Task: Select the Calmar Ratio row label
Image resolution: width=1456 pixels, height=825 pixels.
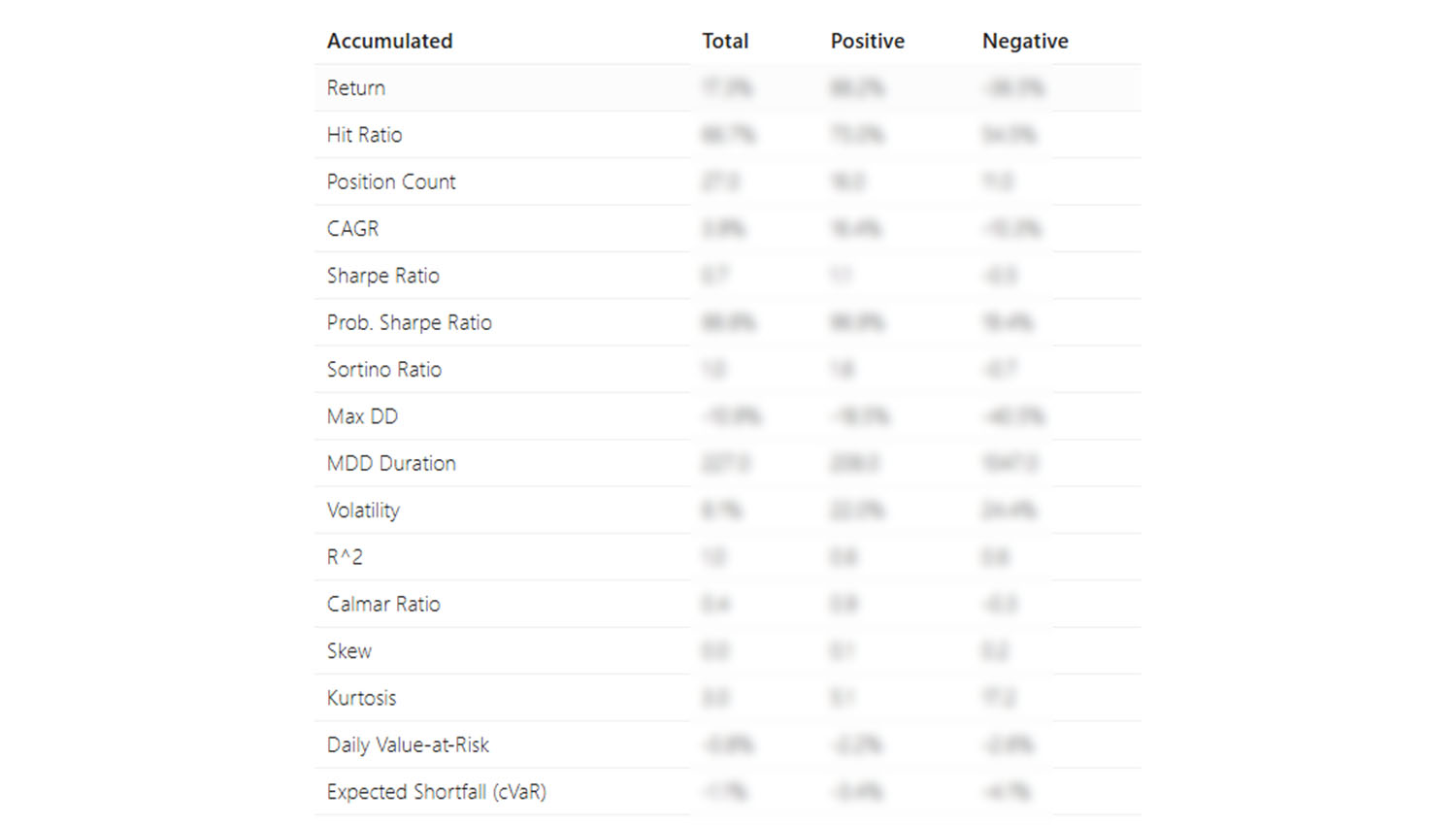Action: [x=383, y=604]
